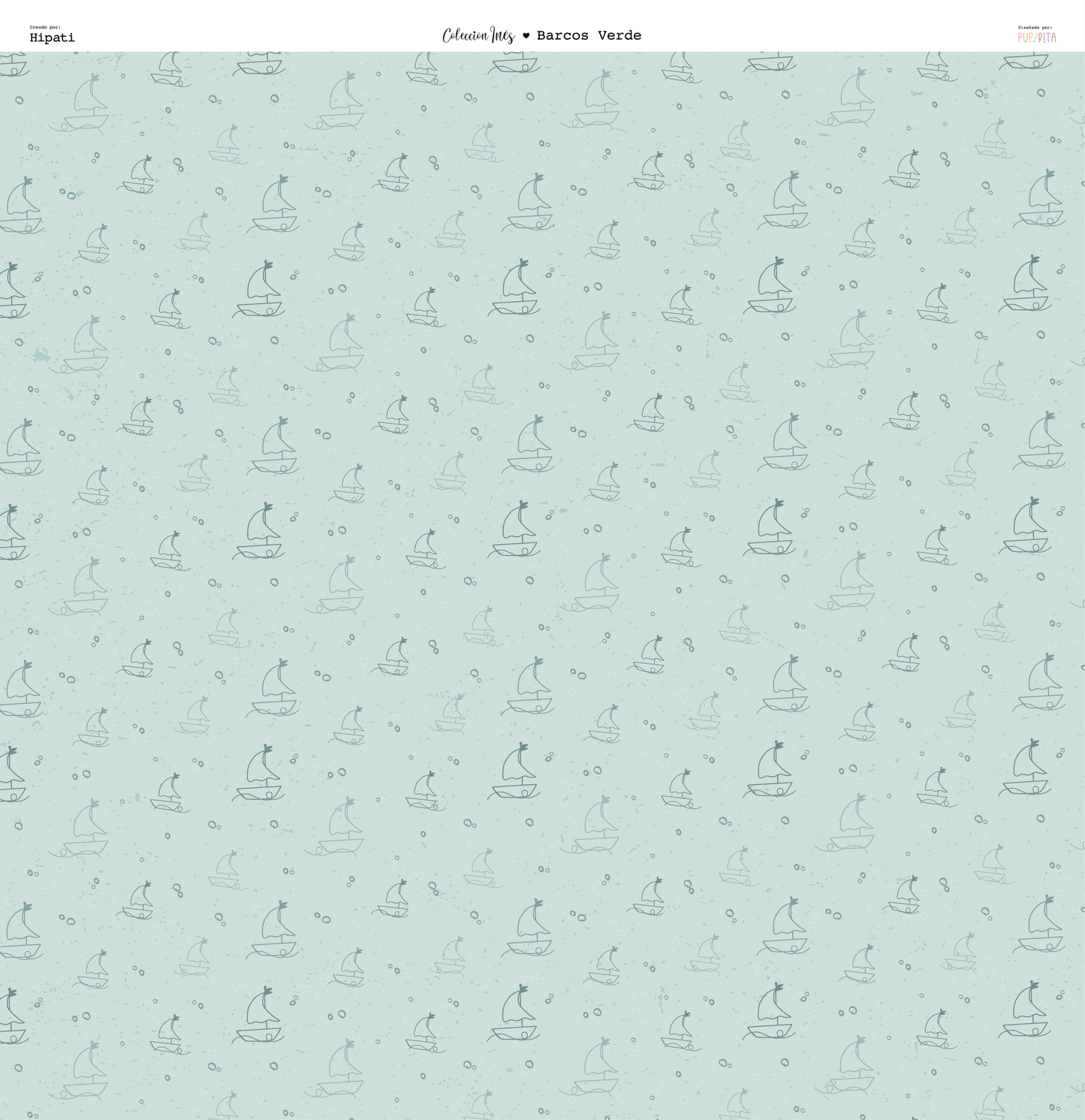Click the colorful Purprita logo

[1036, 37]
